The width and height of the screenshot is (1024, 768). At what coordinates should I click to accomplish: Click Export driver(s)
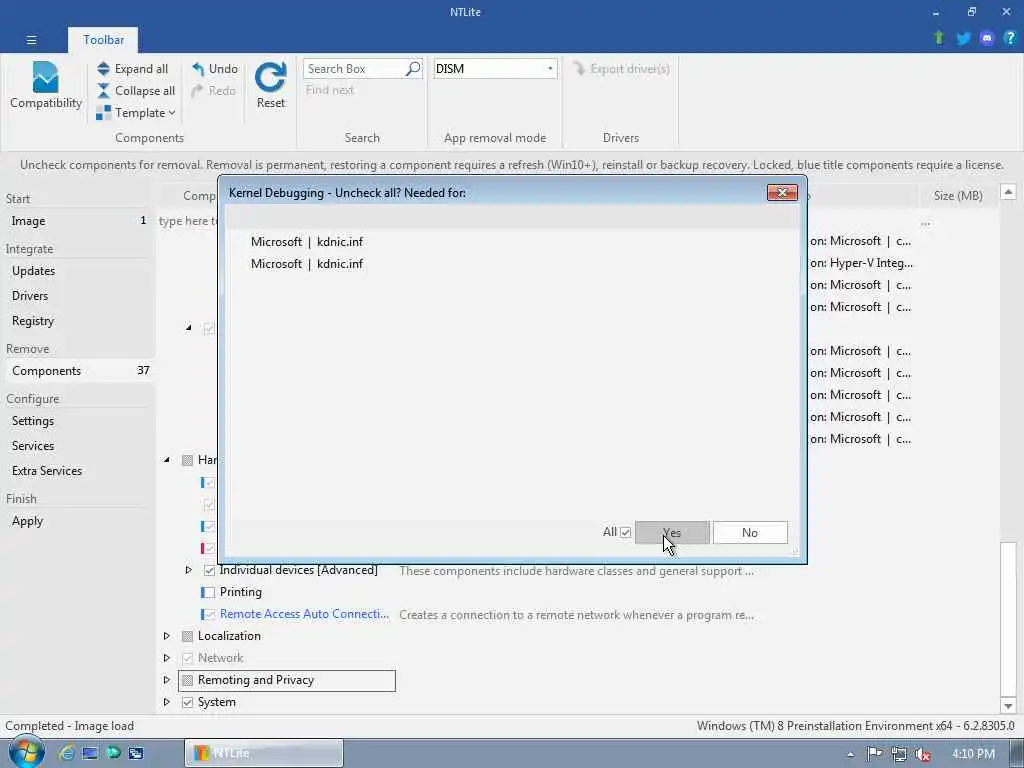(621, 69)
